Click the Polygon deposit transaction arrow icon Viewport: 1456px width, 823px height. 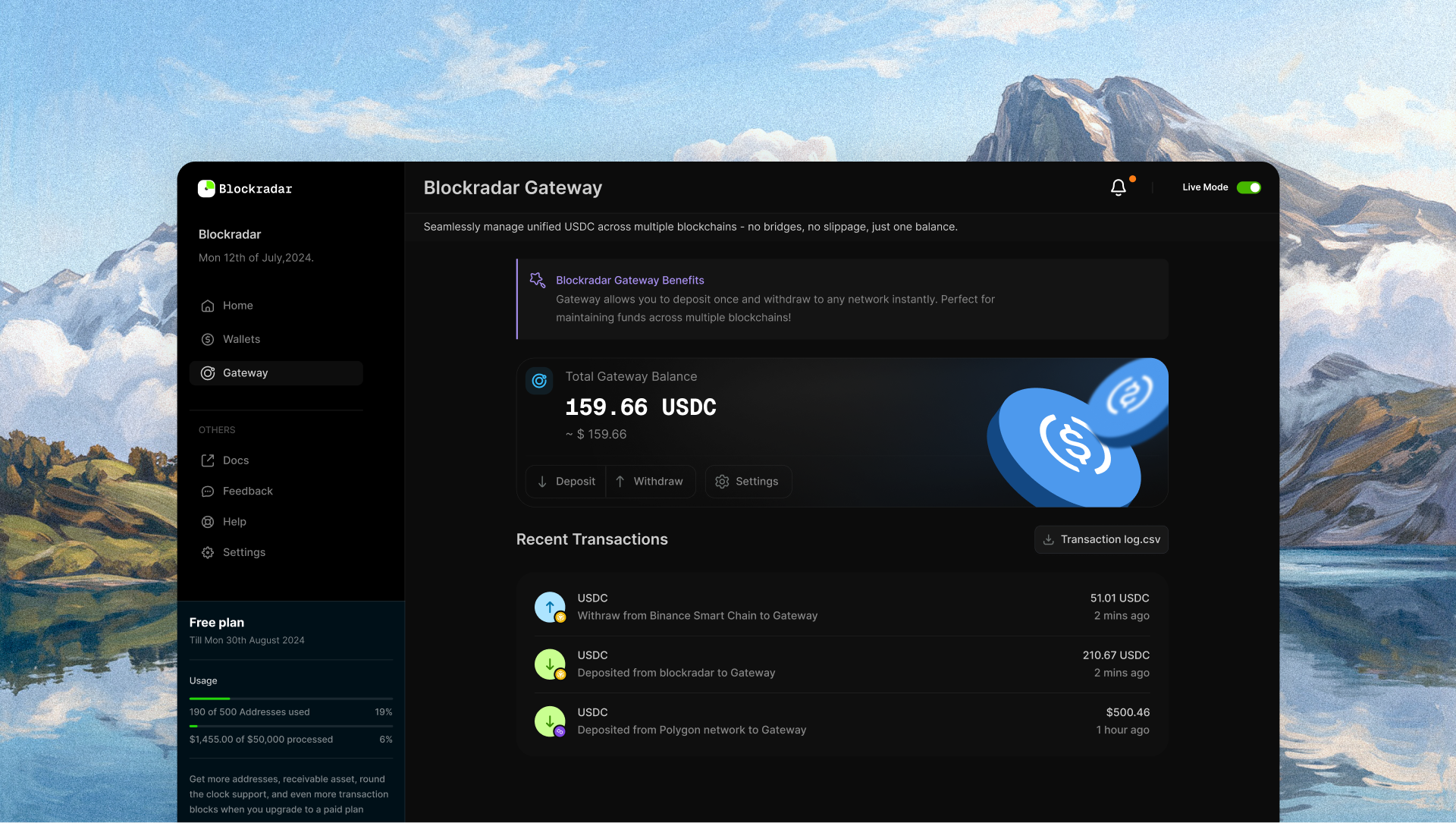(x=550, y=721)
